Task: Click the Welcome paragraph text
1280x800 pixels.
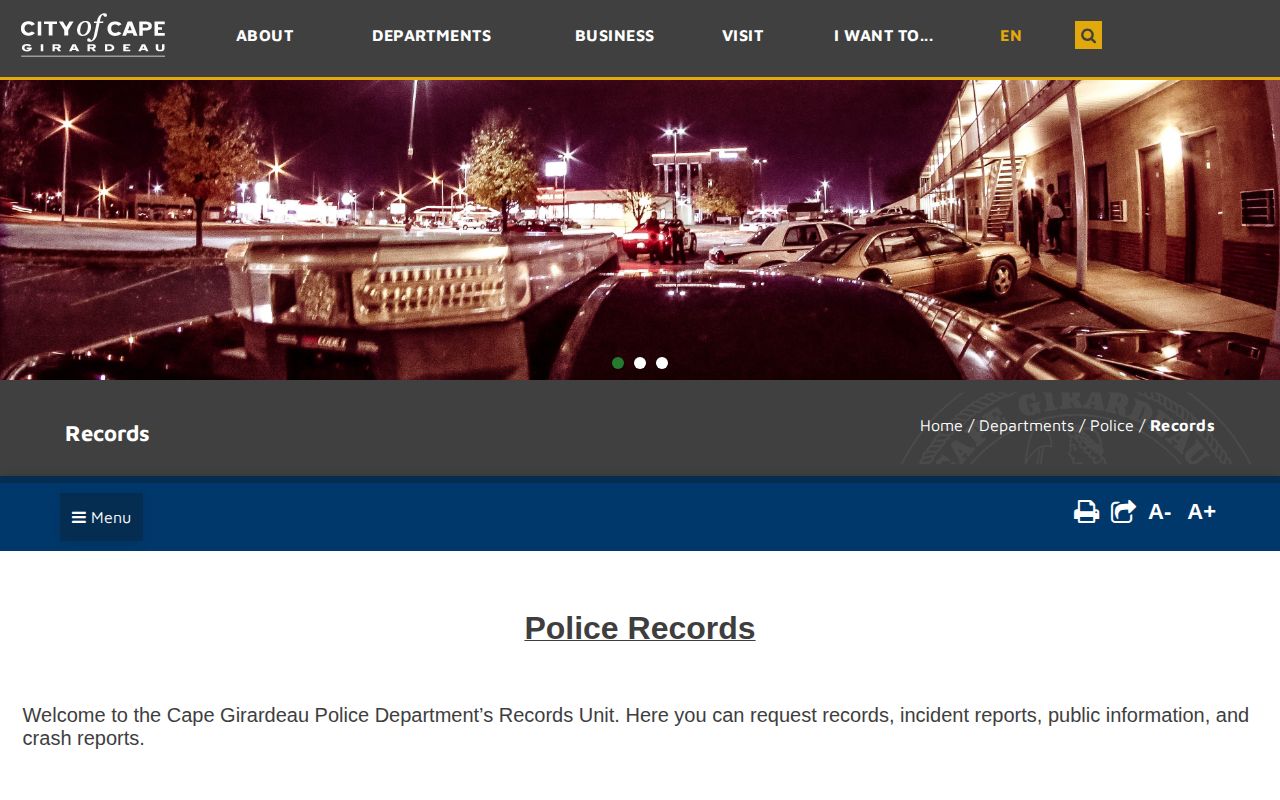Action: tap(636, 727)
